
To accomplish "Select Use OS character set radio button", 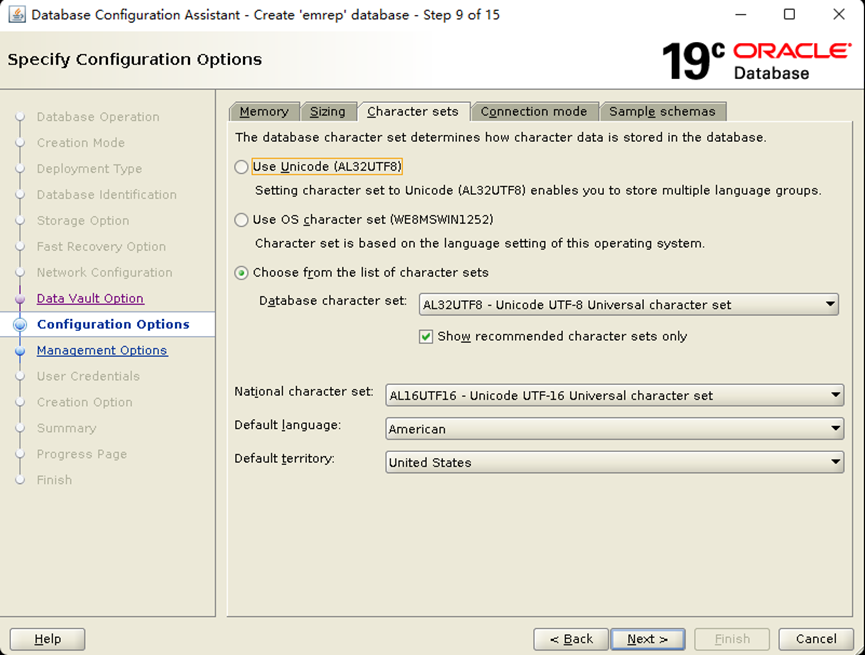I will pyautogui.click(x=241, y=220).
